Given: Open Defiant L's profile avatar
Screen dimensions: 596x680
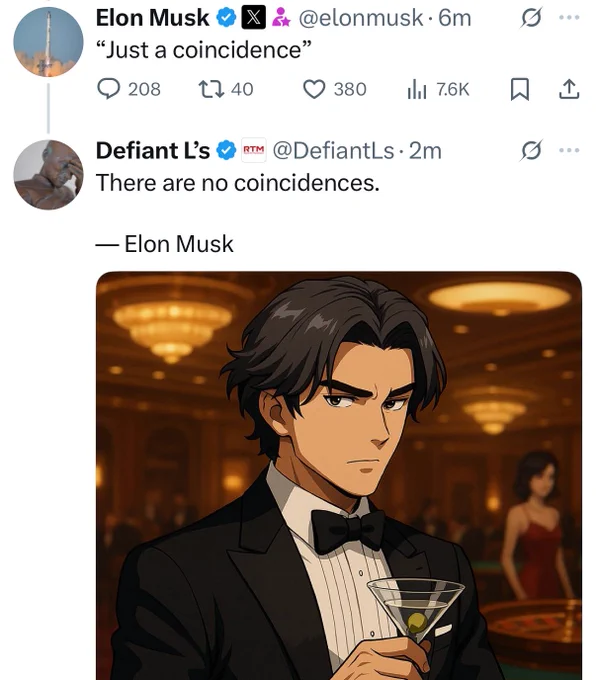Looking at the screenshot, I should click(48, 175).
